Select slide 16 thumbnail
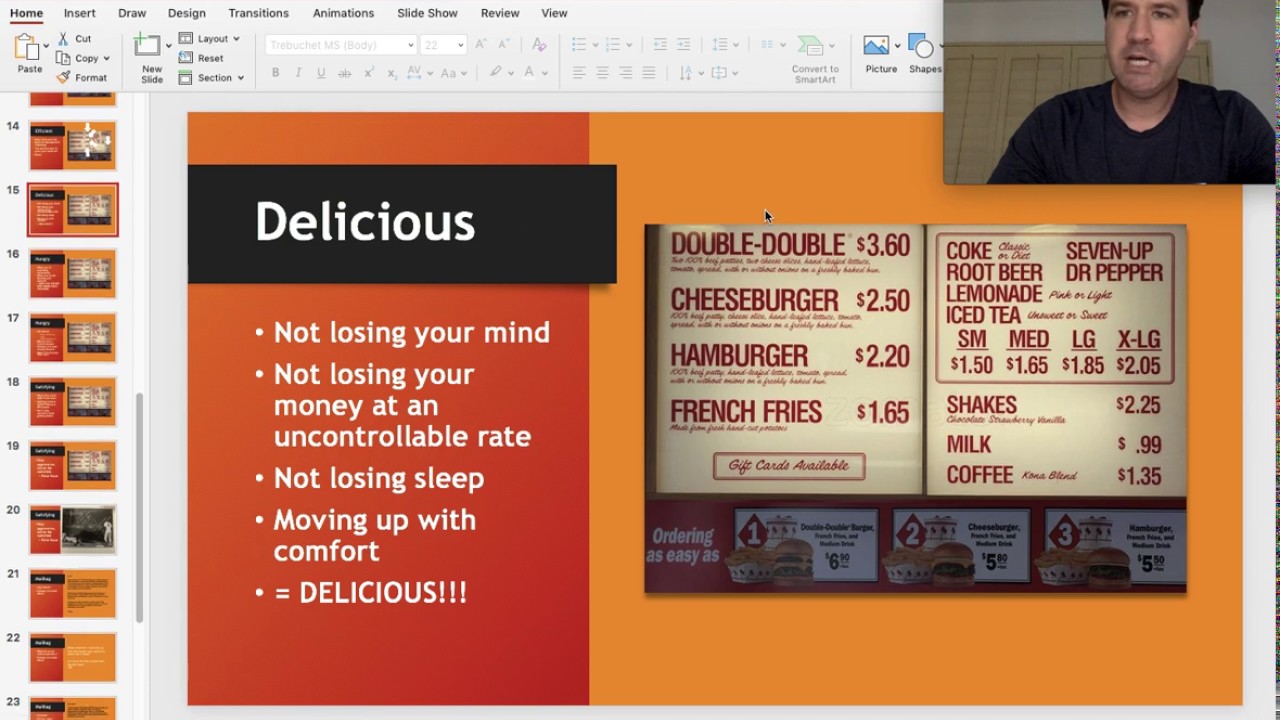 click(73, 274)
